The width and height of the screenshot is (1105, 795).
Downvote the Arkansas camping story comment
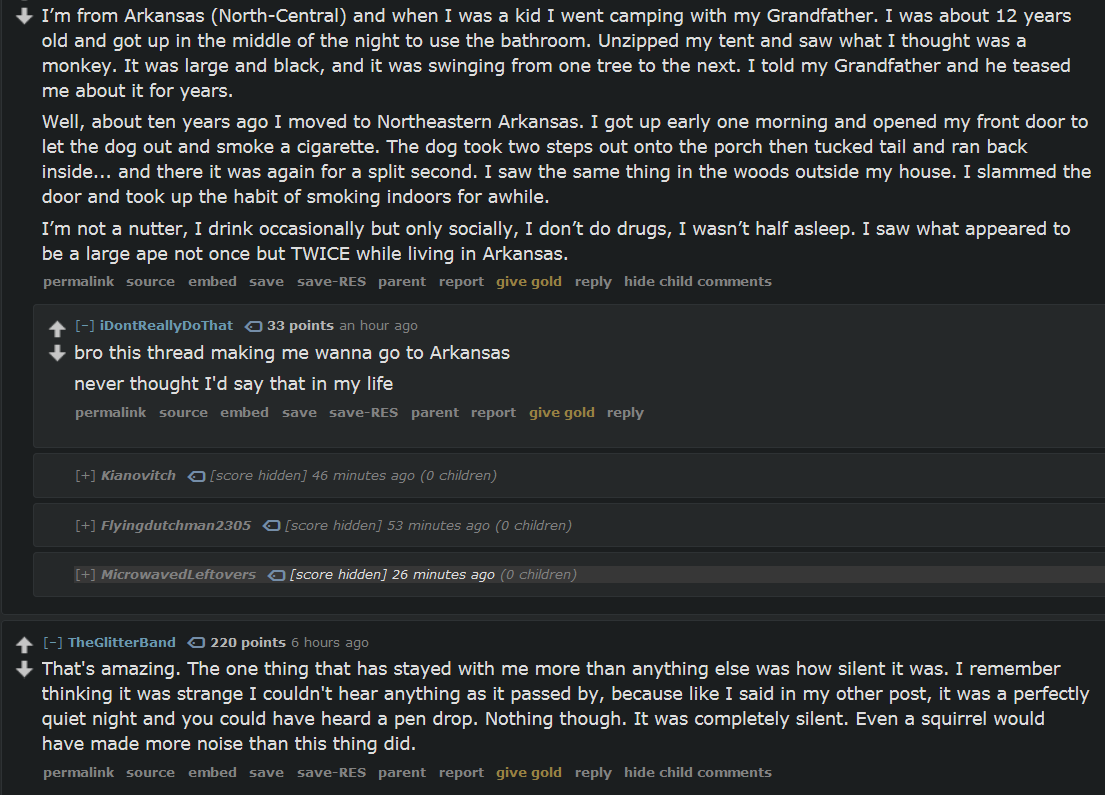point(25,17)
